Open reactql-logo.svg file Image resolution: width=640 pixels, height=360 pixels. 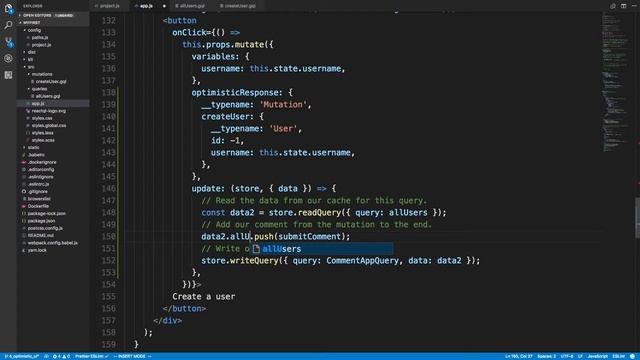tap(49, 111)
